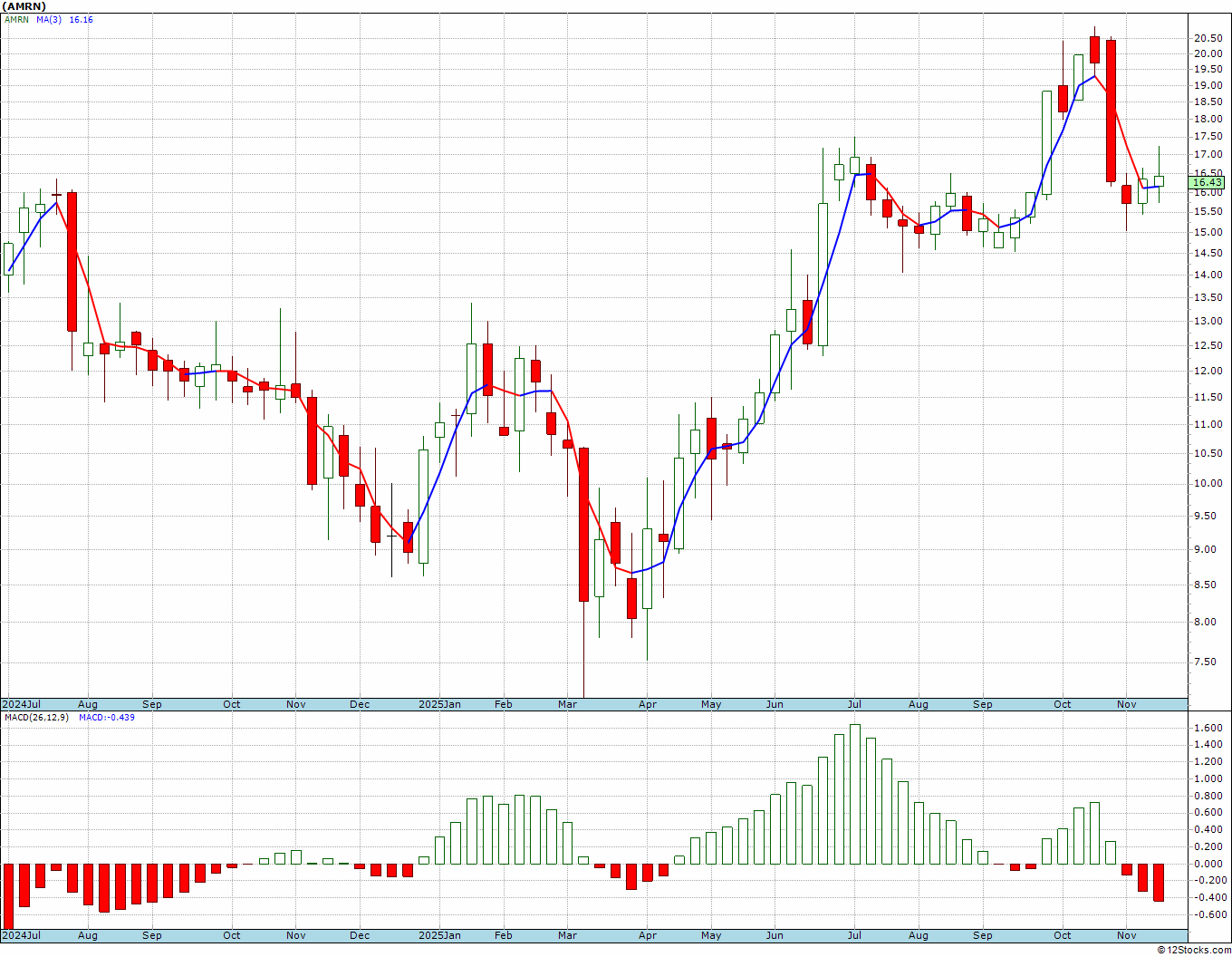The width and height of the screenshot is (1232, 957).
Task: Click the 15.00 price axis label
Action: point(1207,232)
